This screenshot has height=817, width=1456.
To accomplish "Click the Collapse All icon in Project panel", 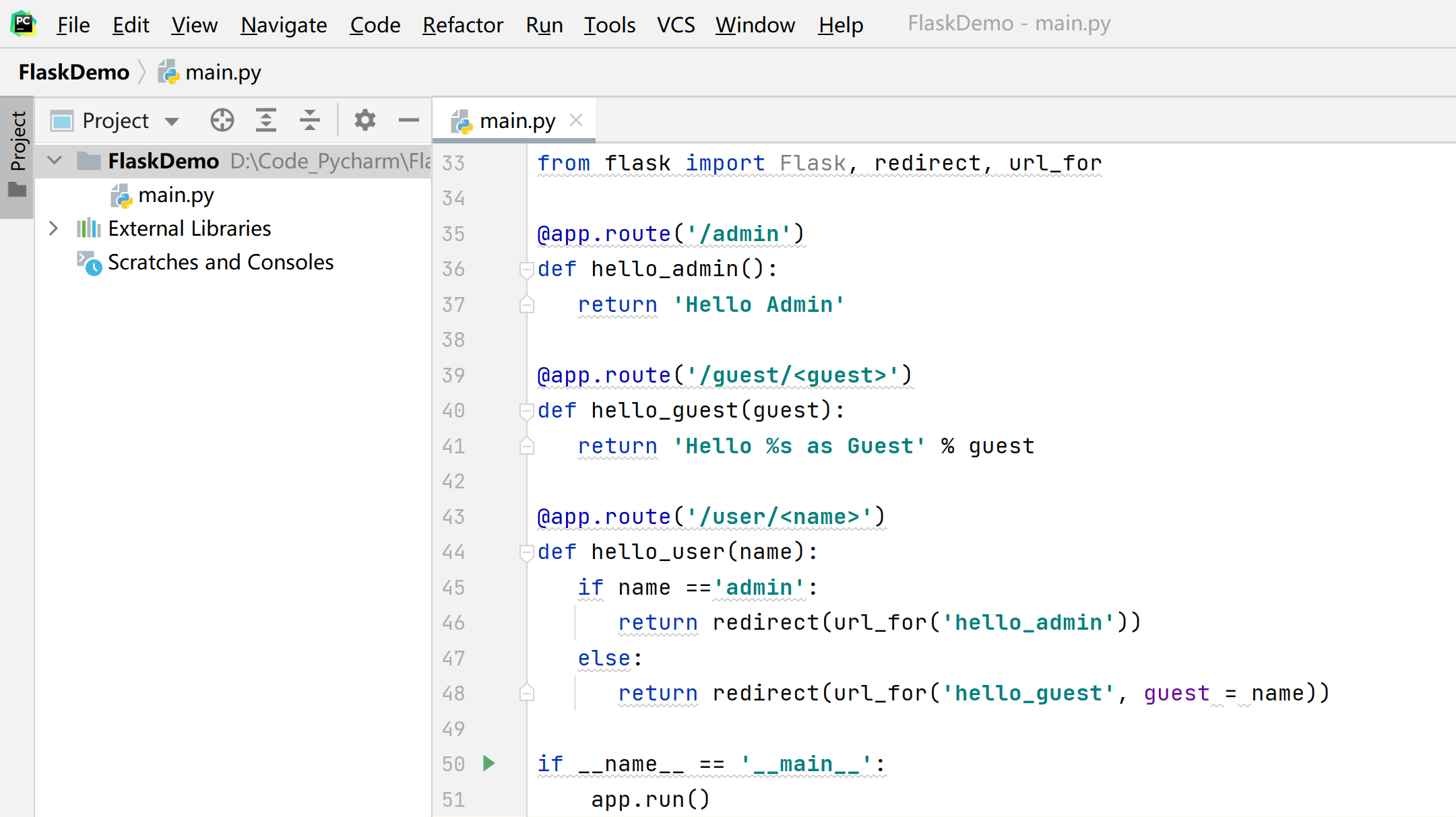I will point(310,121).
